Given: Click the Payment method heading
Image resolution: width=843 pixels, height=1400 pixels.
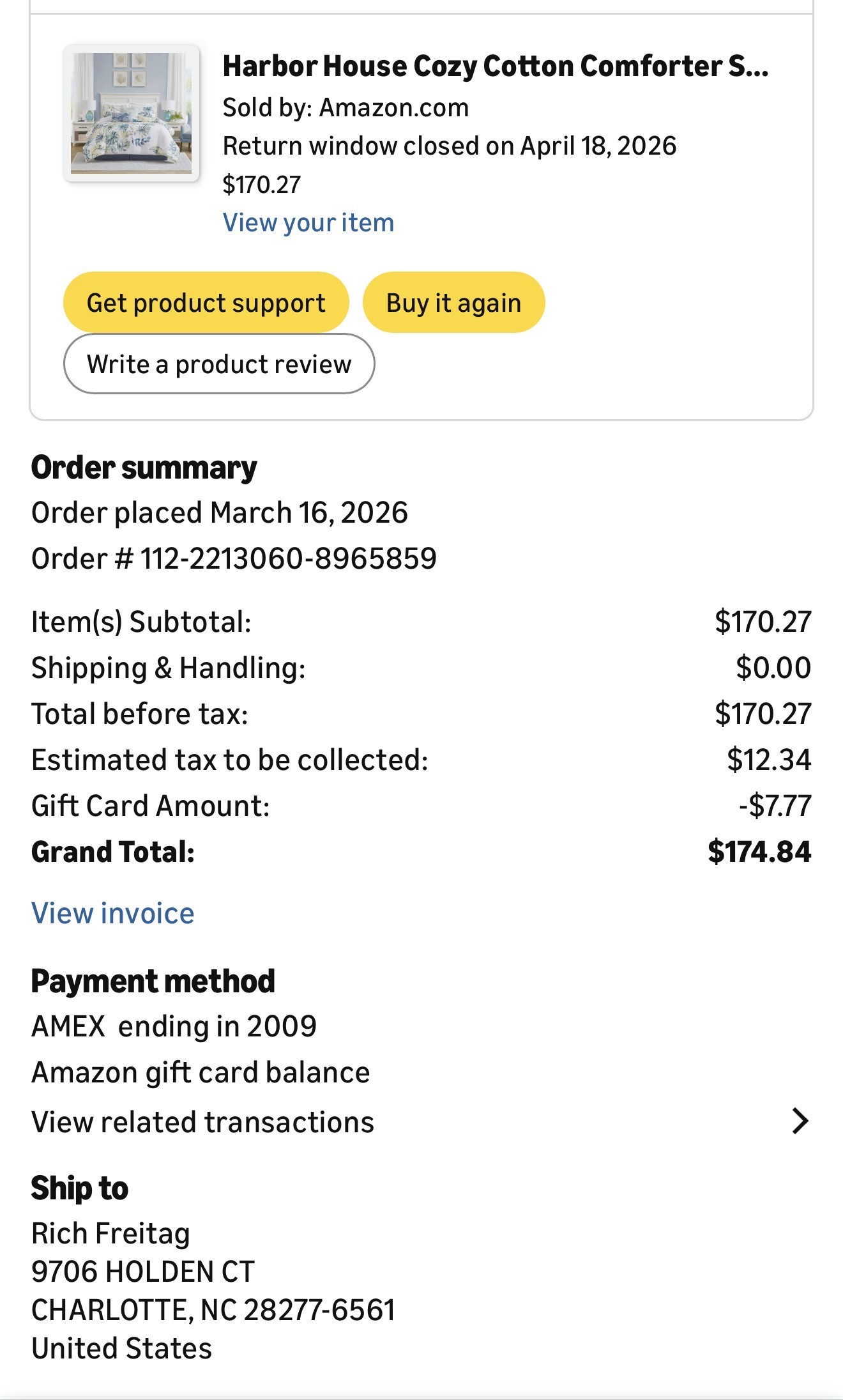Looking at the screenshot, I should click(x=153, y=981).
